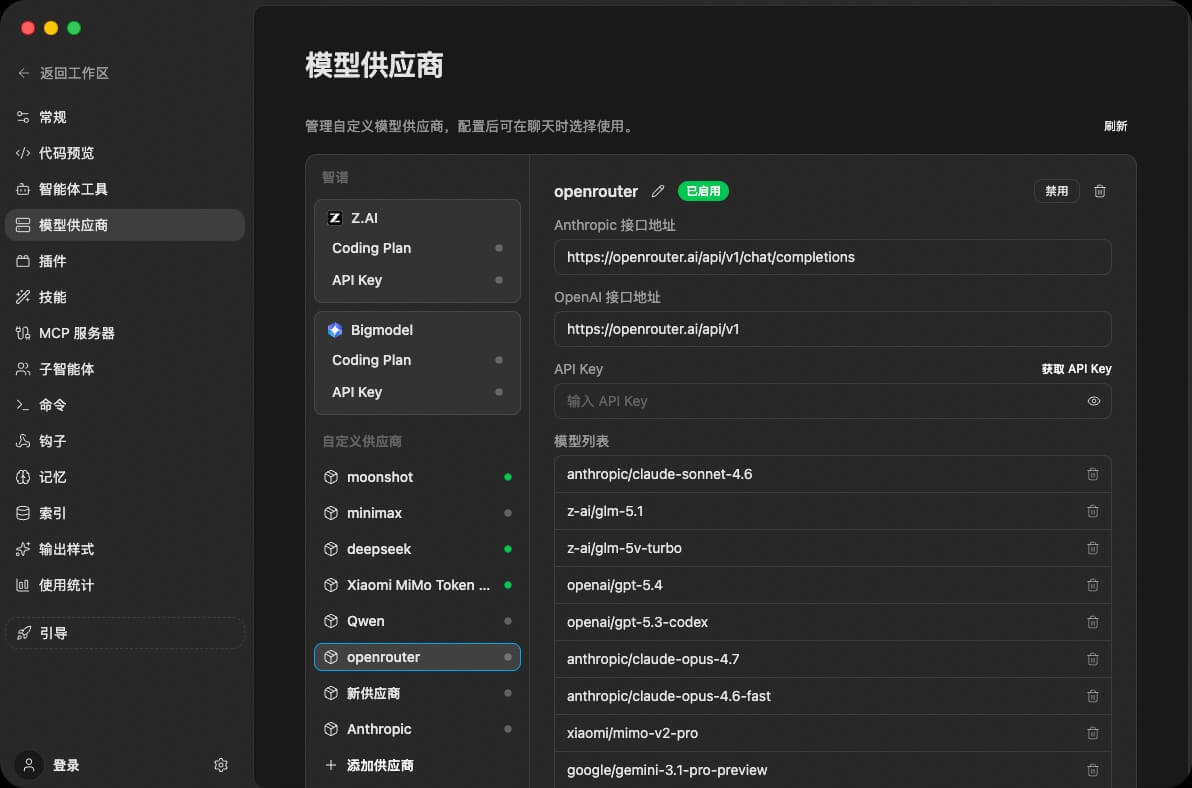Open the 常规 general settings
This screenshot has width=1192, height=788.
tap(125, 117)
